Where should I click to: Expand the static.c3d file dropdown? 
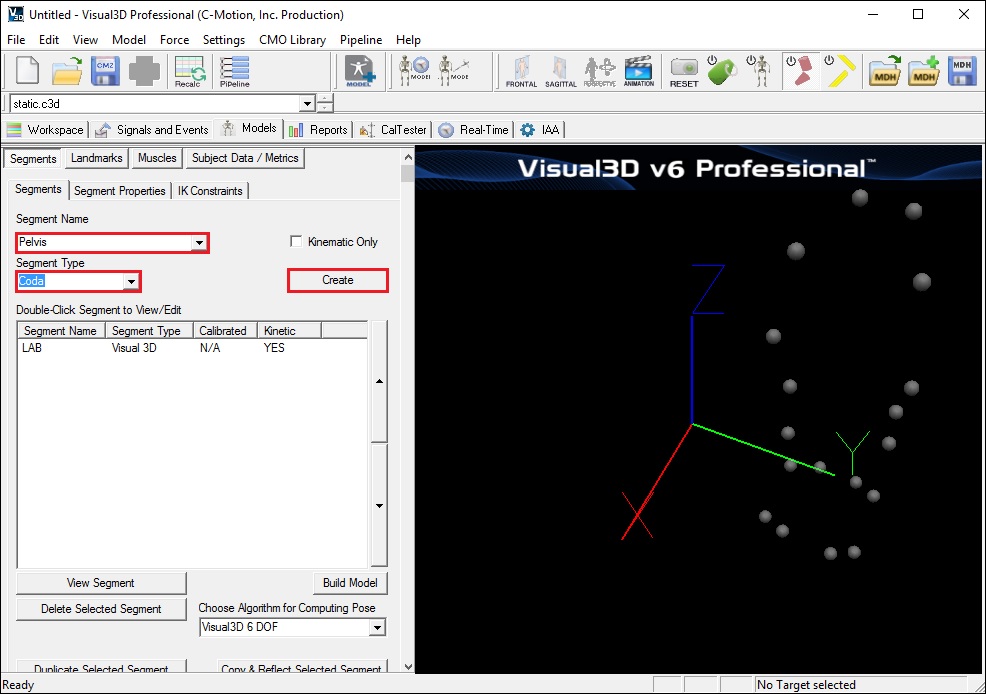(x=307, y=104)
